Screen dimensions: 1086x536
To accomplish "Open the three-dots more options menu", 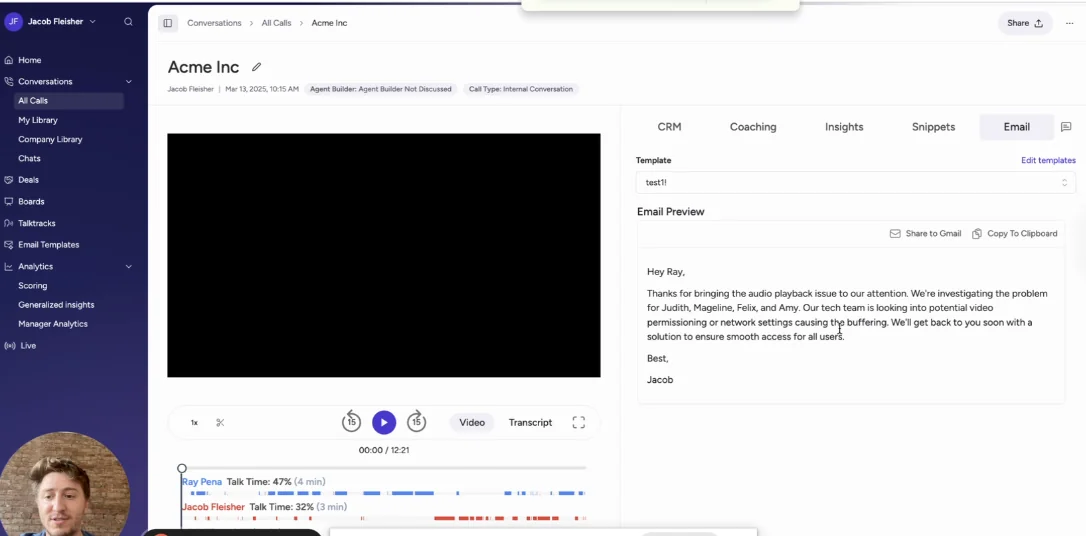I will [1069, 23].
